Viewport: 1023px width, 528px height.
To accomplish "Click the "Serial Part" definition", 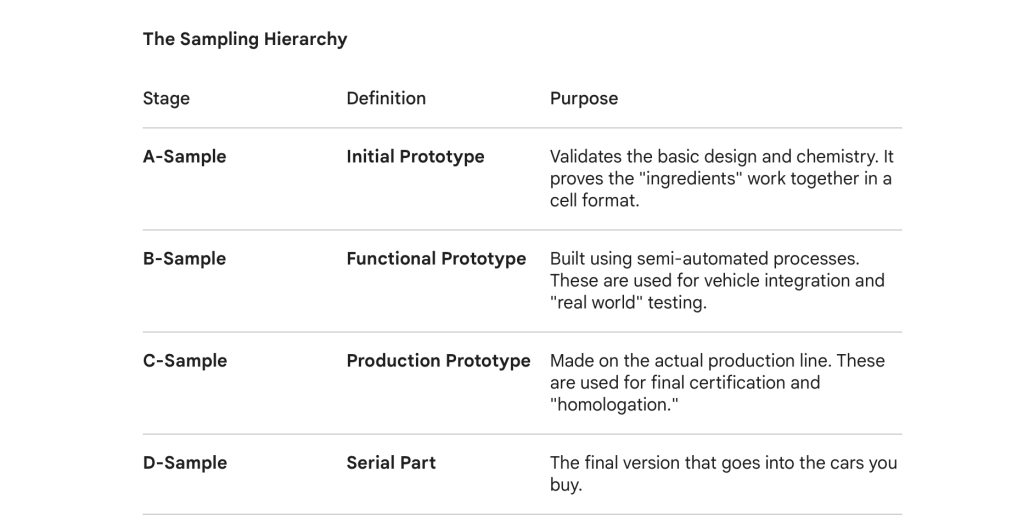I will click(x=391, y=463).
